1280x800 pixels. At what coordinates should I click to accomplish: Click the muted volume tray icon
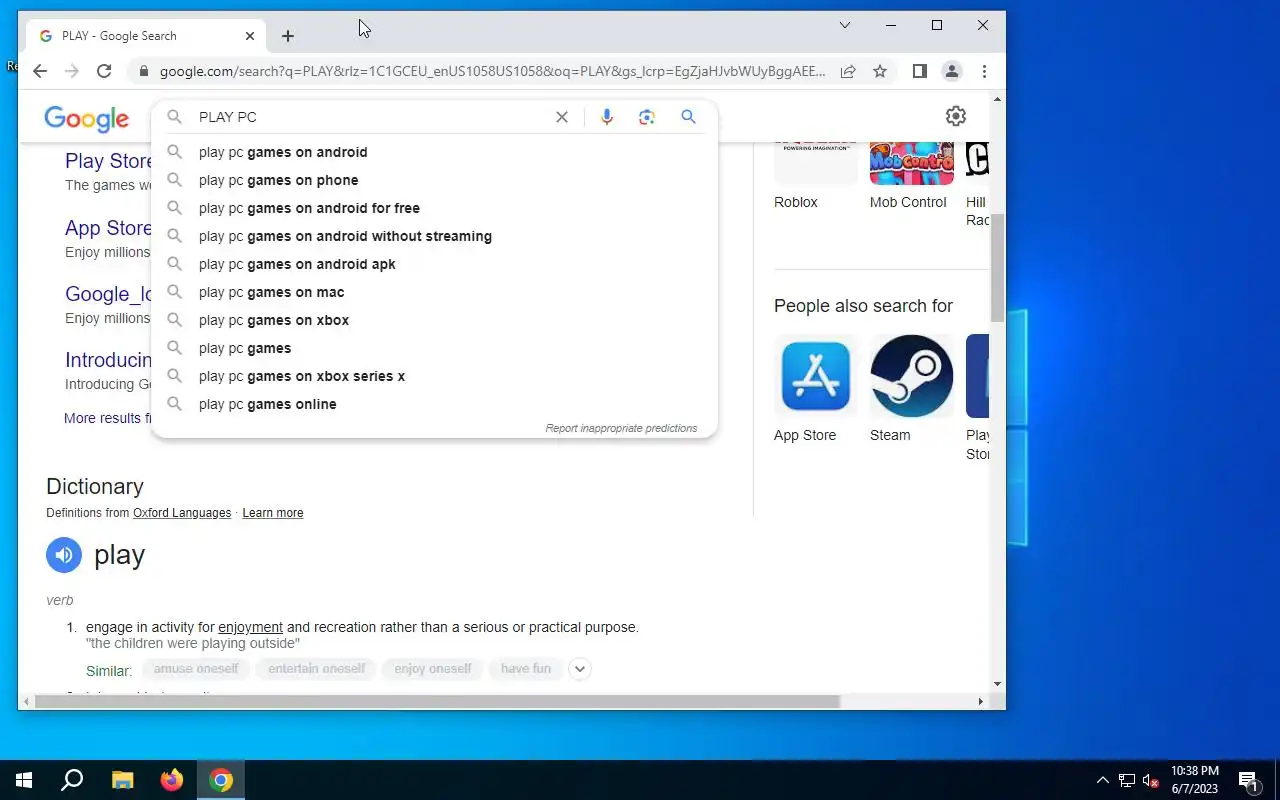click(1151, 780)
